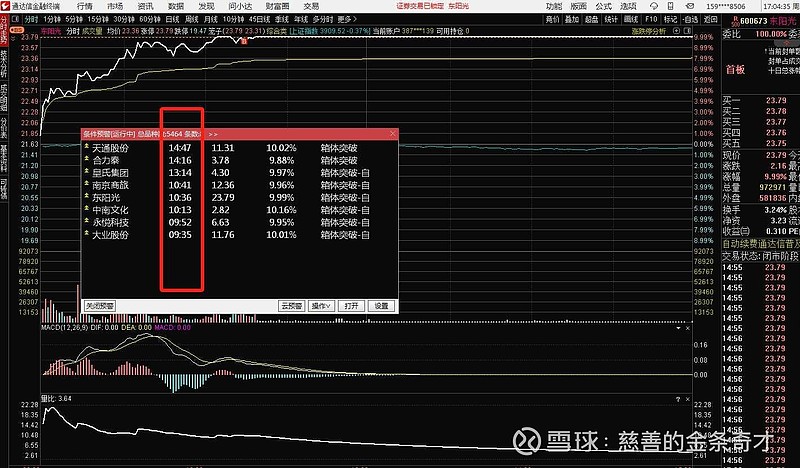Click the panel toggle icon right of plus icon
Viewport: 800px width, 468px height.
[x=687, y=31]
